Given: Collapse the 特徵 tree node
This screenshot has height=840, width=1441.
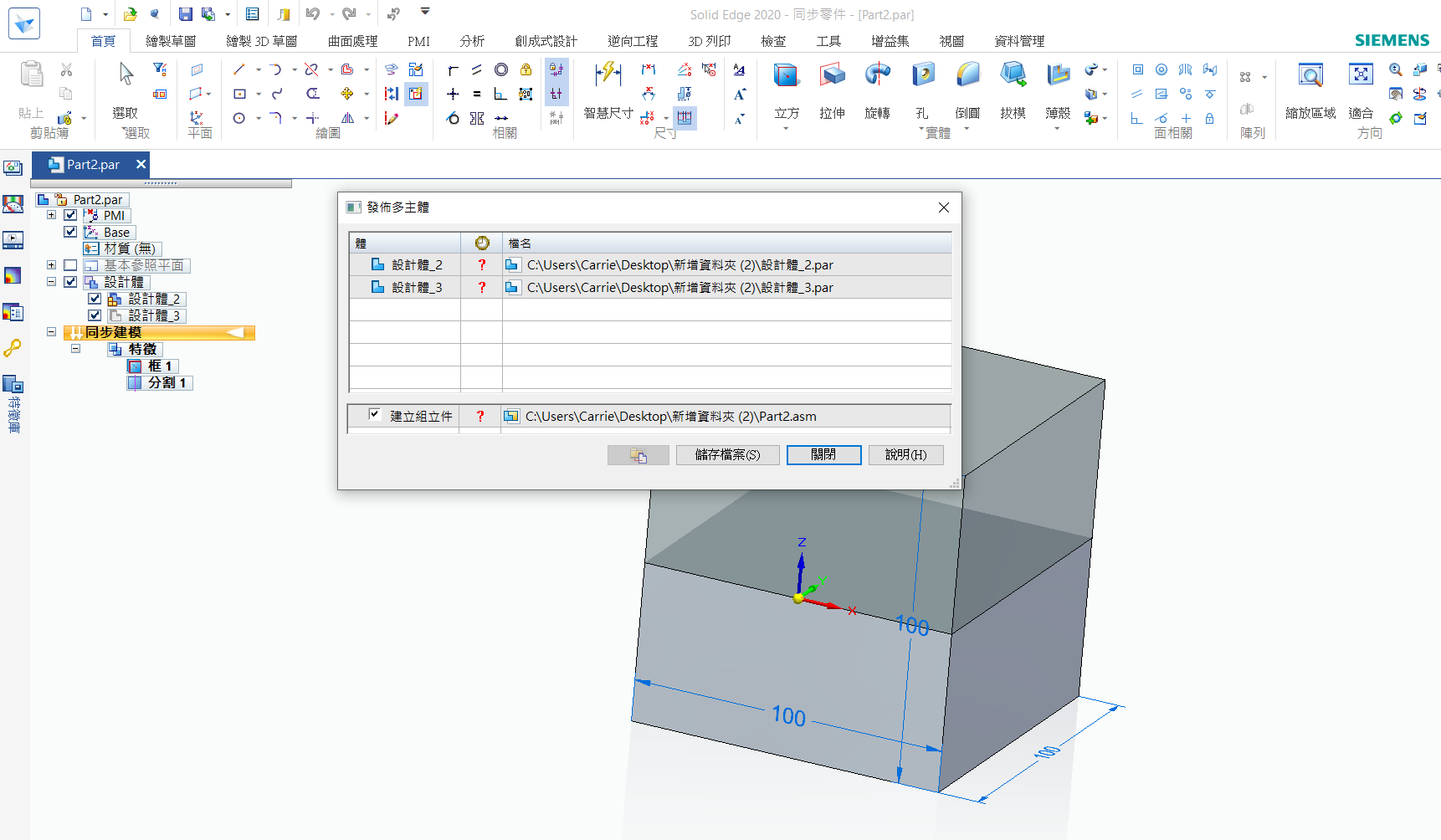Looking at the screenshot, I should 75,349.
